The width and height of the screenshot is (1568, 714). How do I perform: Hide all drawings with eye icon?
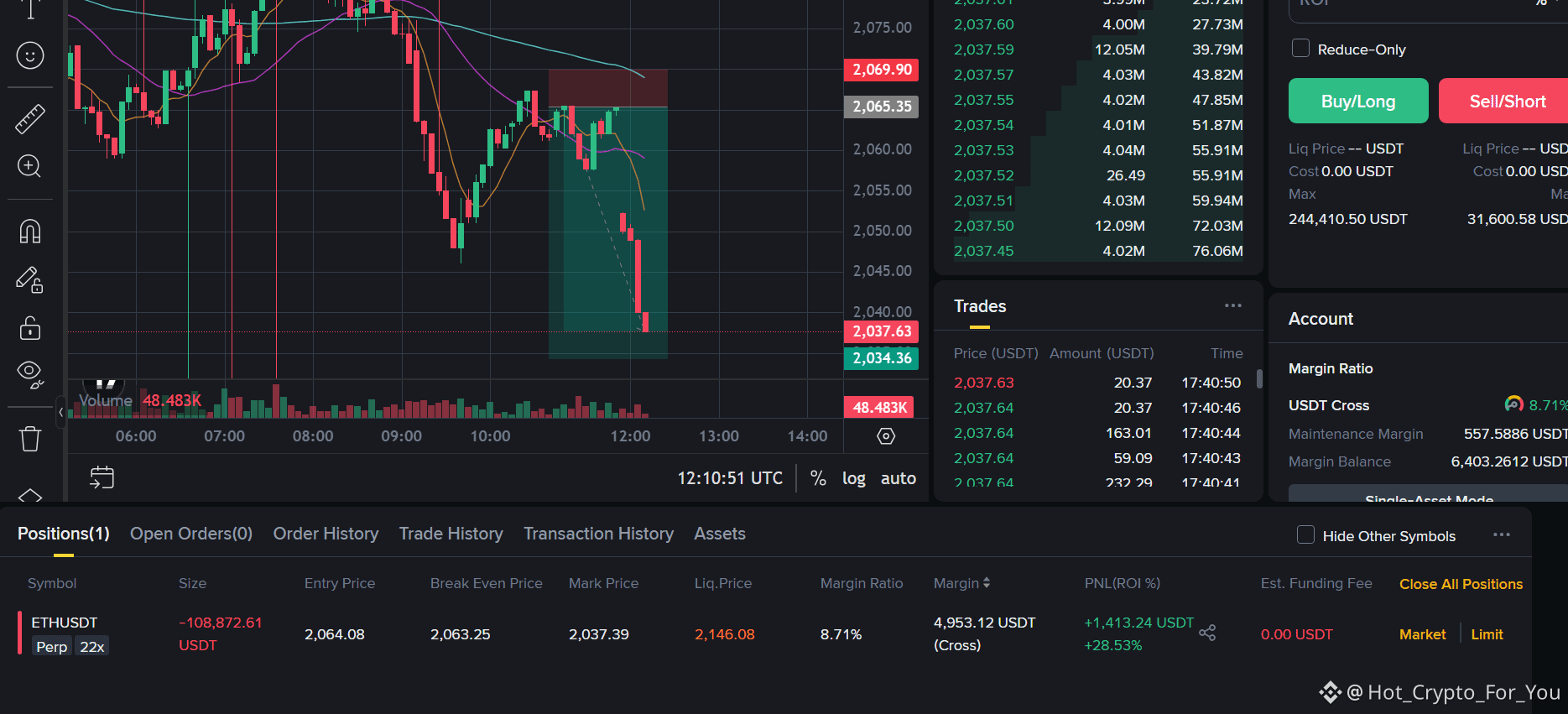tap(30, 374)
